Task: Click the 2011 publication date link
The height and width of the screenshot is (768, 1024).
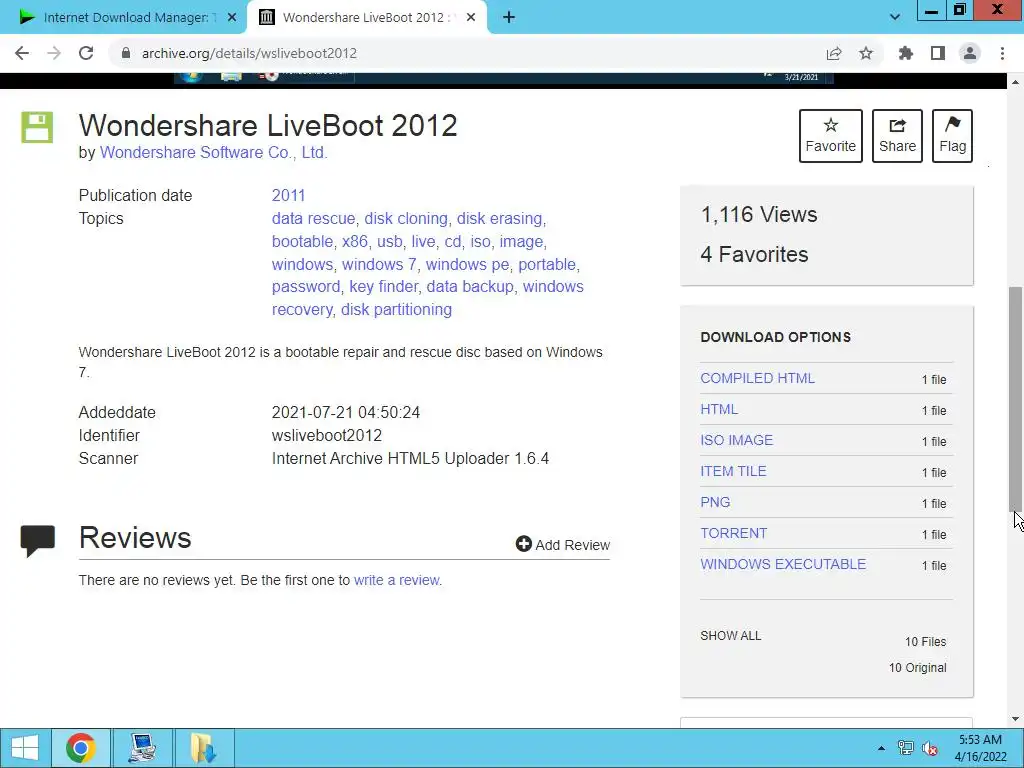Action: point(289,195)
